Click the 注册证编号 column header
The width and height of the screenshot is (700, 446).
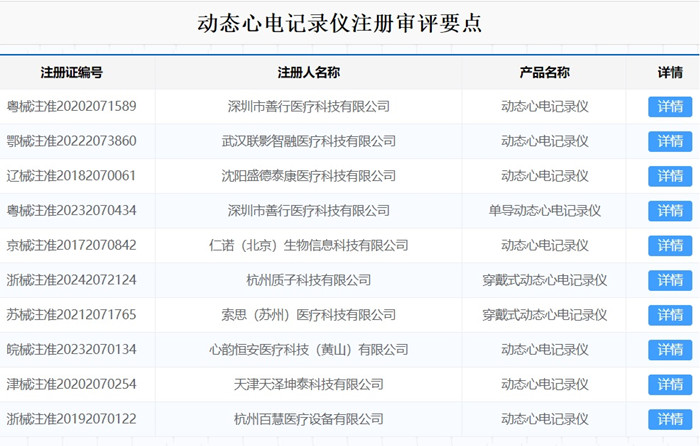click(x=71, y=72)
